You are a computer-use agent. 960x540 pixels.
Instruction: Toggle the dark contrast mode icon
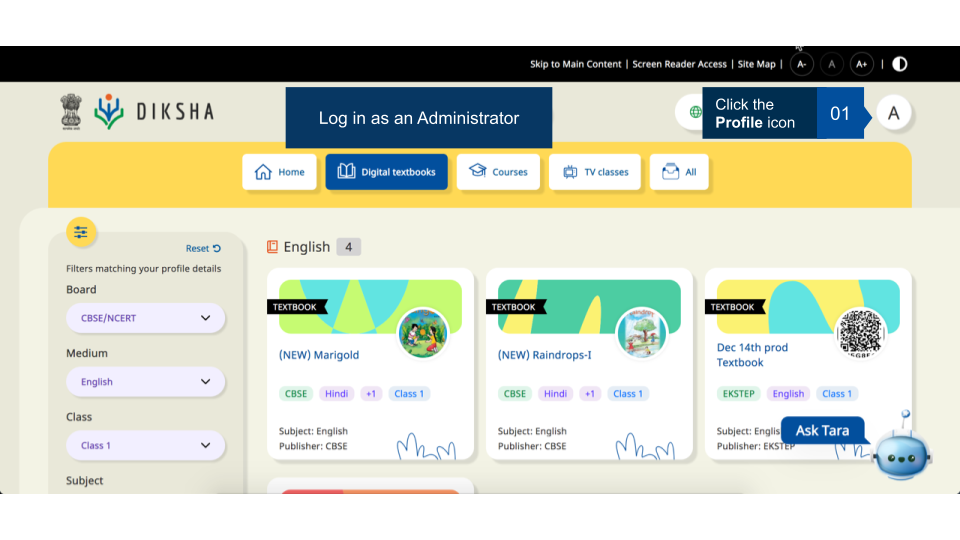point(900,64)
